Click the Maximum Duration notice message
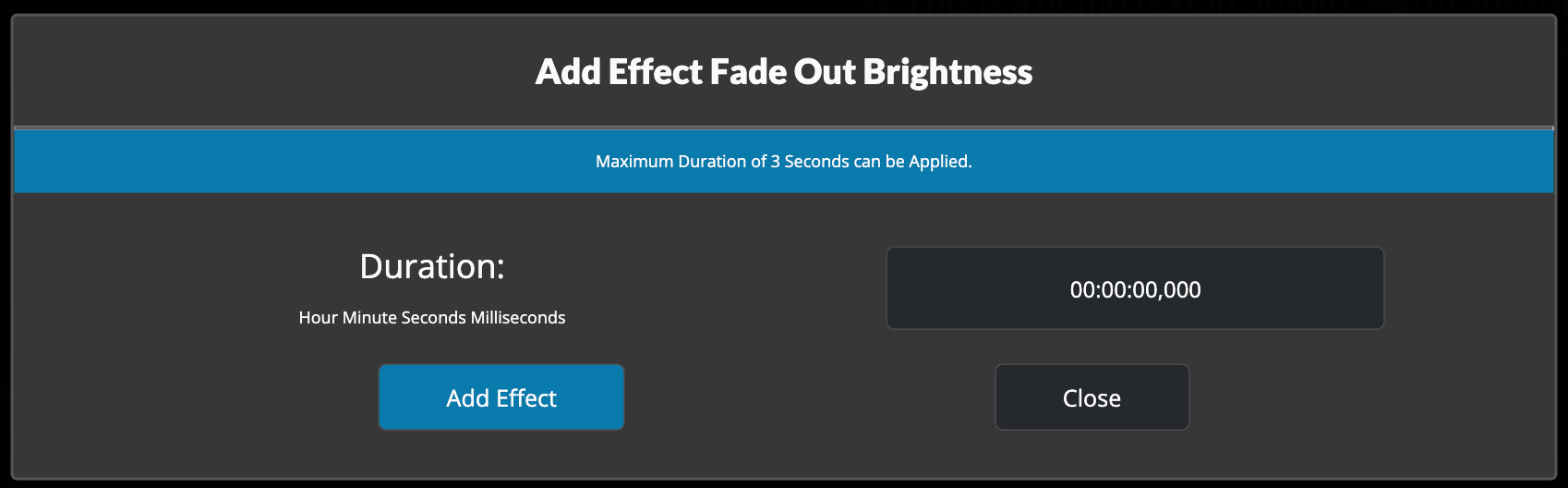Screen dimensions: 1568x488 pos(784,162)
